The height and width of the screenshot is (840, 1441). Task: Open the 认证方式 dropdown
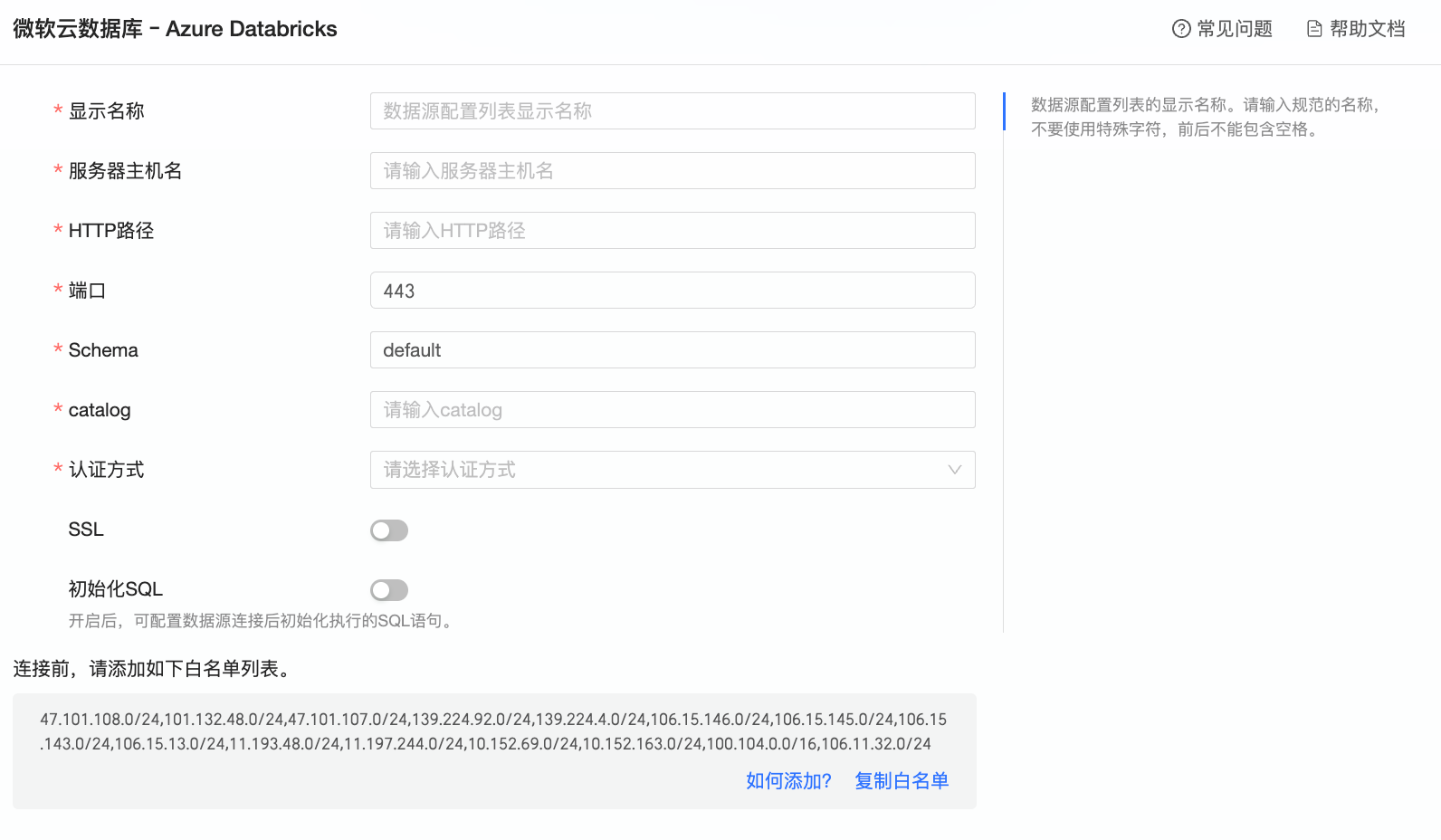pyautogui.click(x=673, y=470)
